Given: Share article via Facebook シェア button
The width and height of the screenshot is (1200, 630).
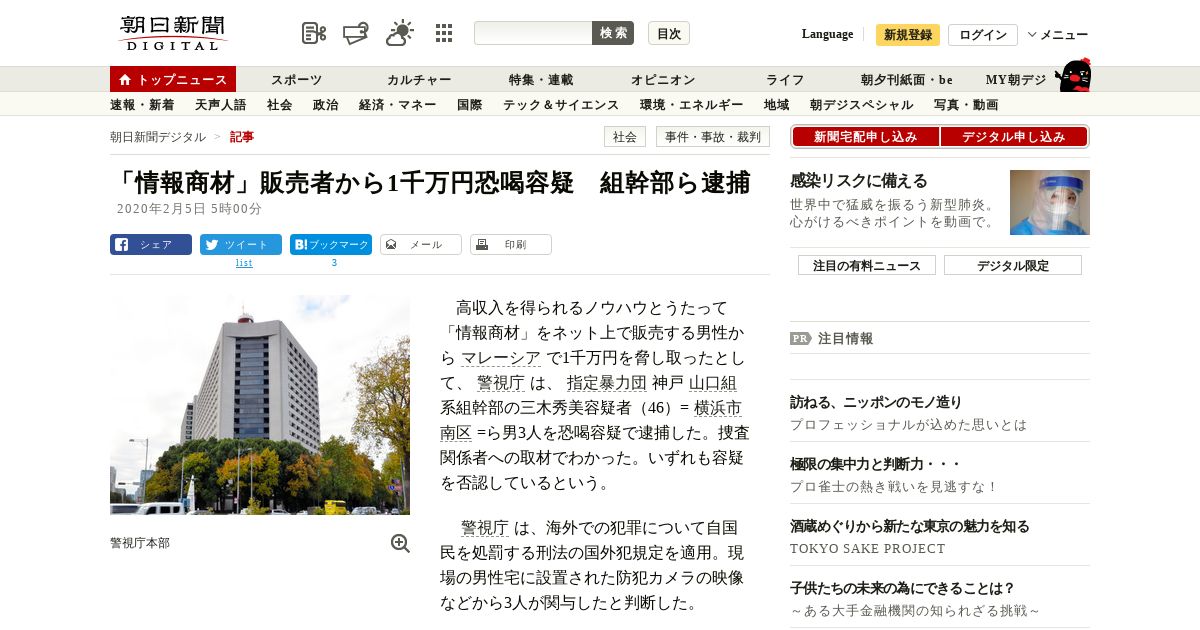Looking at the screenshot, I should (x=151, y=245).
